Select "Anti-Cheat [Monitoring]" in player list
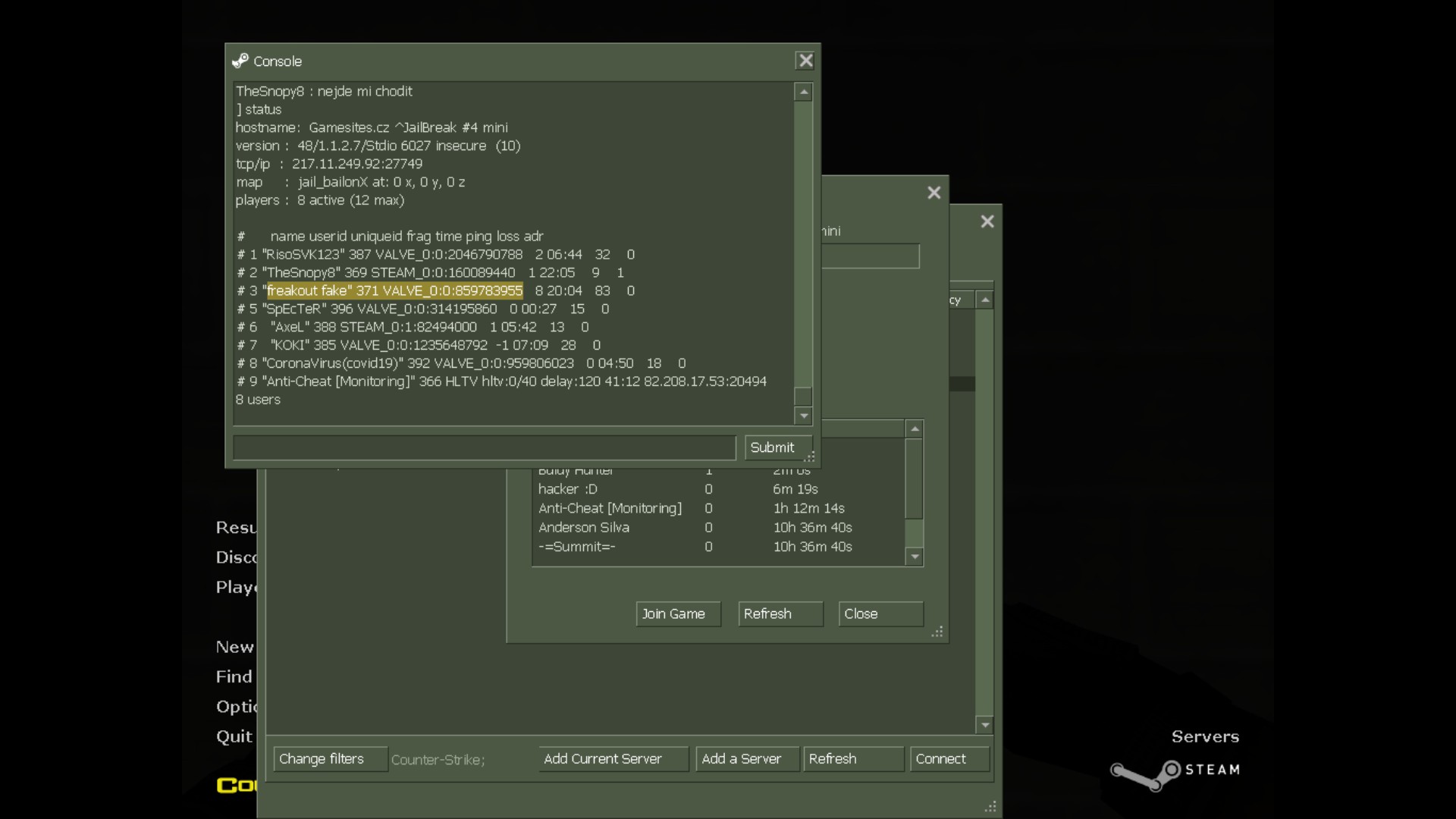The height and width of the screenshot is (819, 1456). (x=719, y=508)
